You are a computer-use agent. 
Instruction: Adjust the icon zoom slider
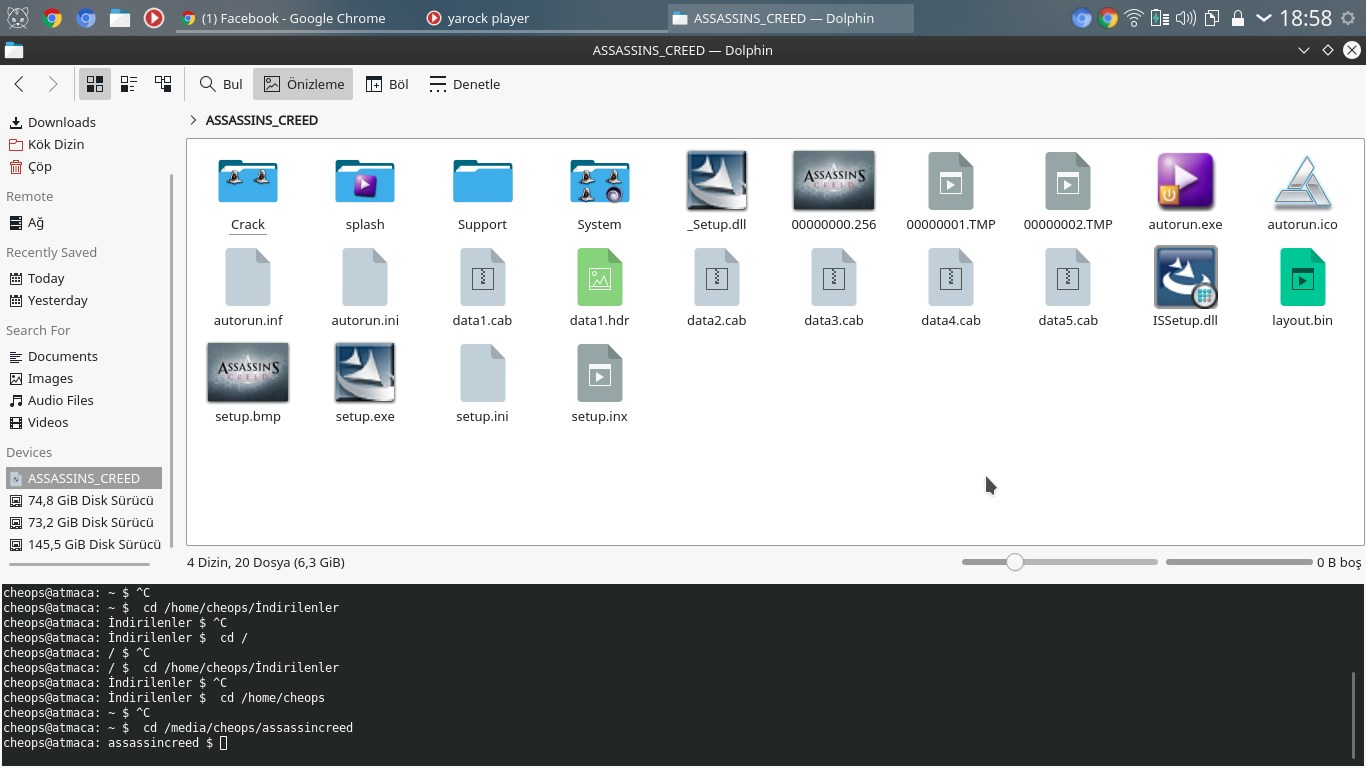pos(1015,562)
